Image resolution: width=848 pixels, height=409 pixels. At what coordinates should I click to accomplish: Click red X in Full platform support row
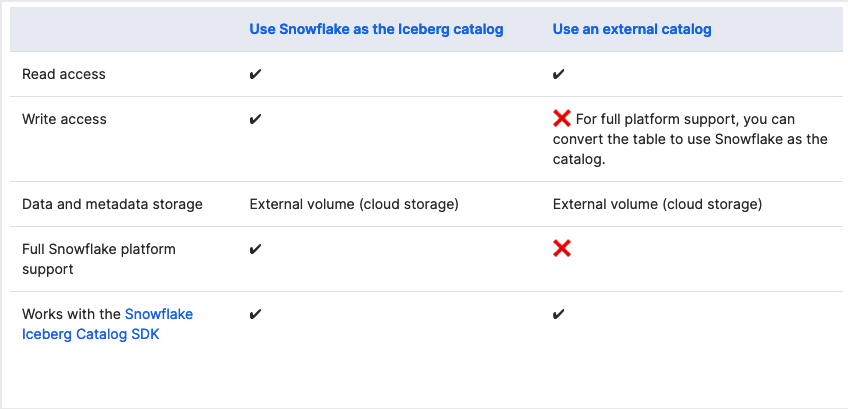(x=562, y=248)
